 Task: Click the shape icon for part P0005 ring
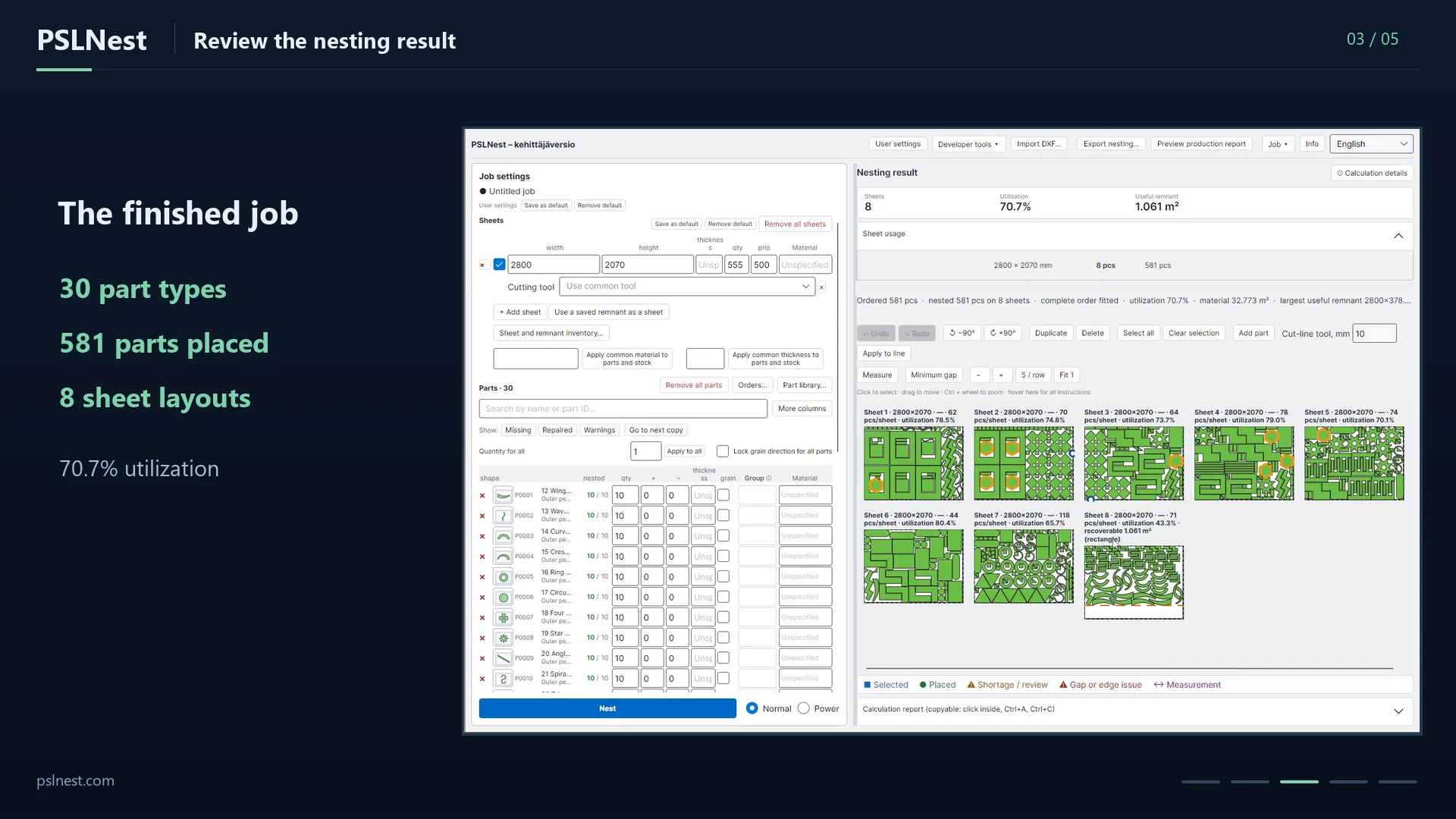click(503, 577)
